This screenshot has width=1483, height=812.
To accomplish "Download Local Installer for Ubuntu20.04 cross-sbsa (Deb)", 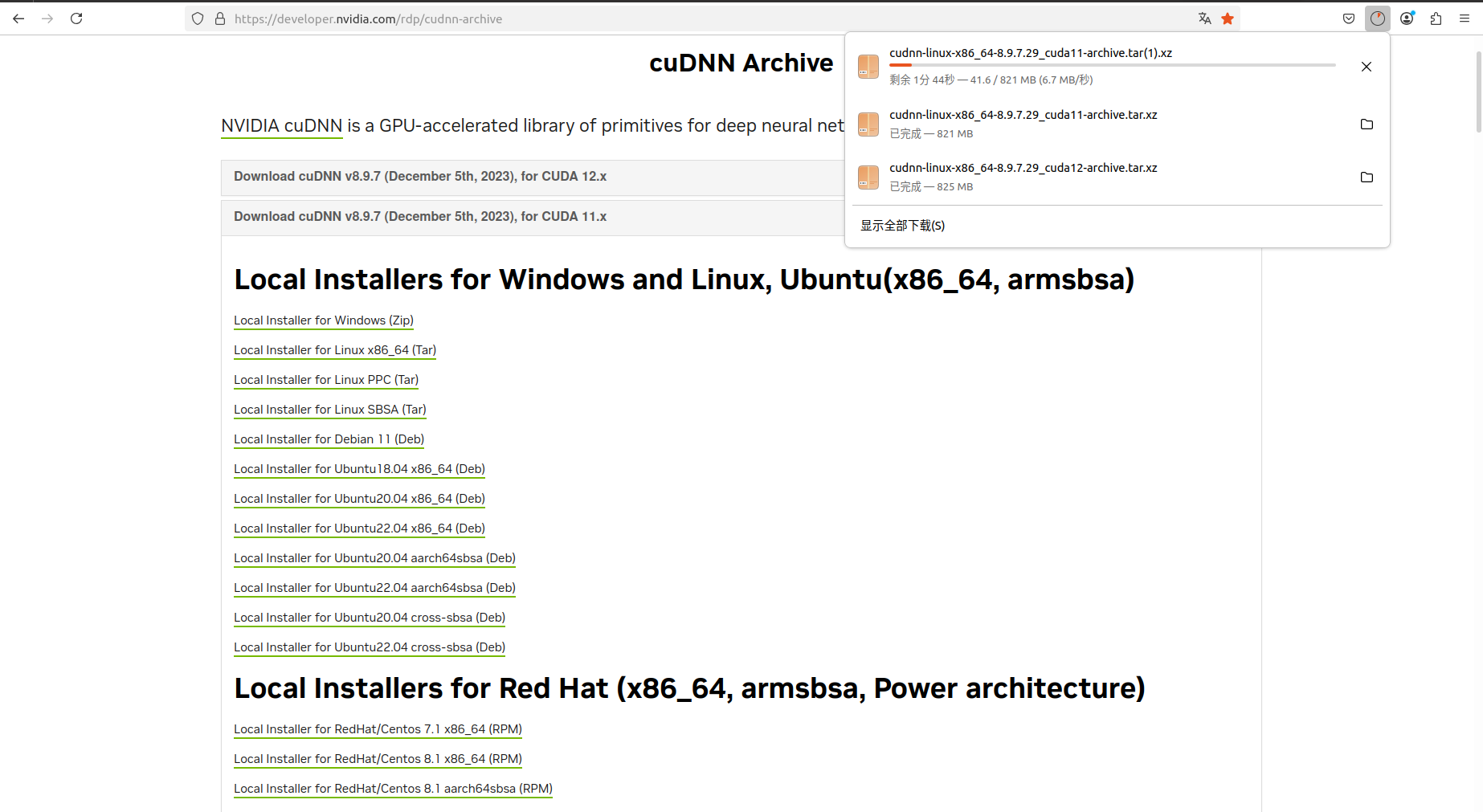I will click(370, 618).
